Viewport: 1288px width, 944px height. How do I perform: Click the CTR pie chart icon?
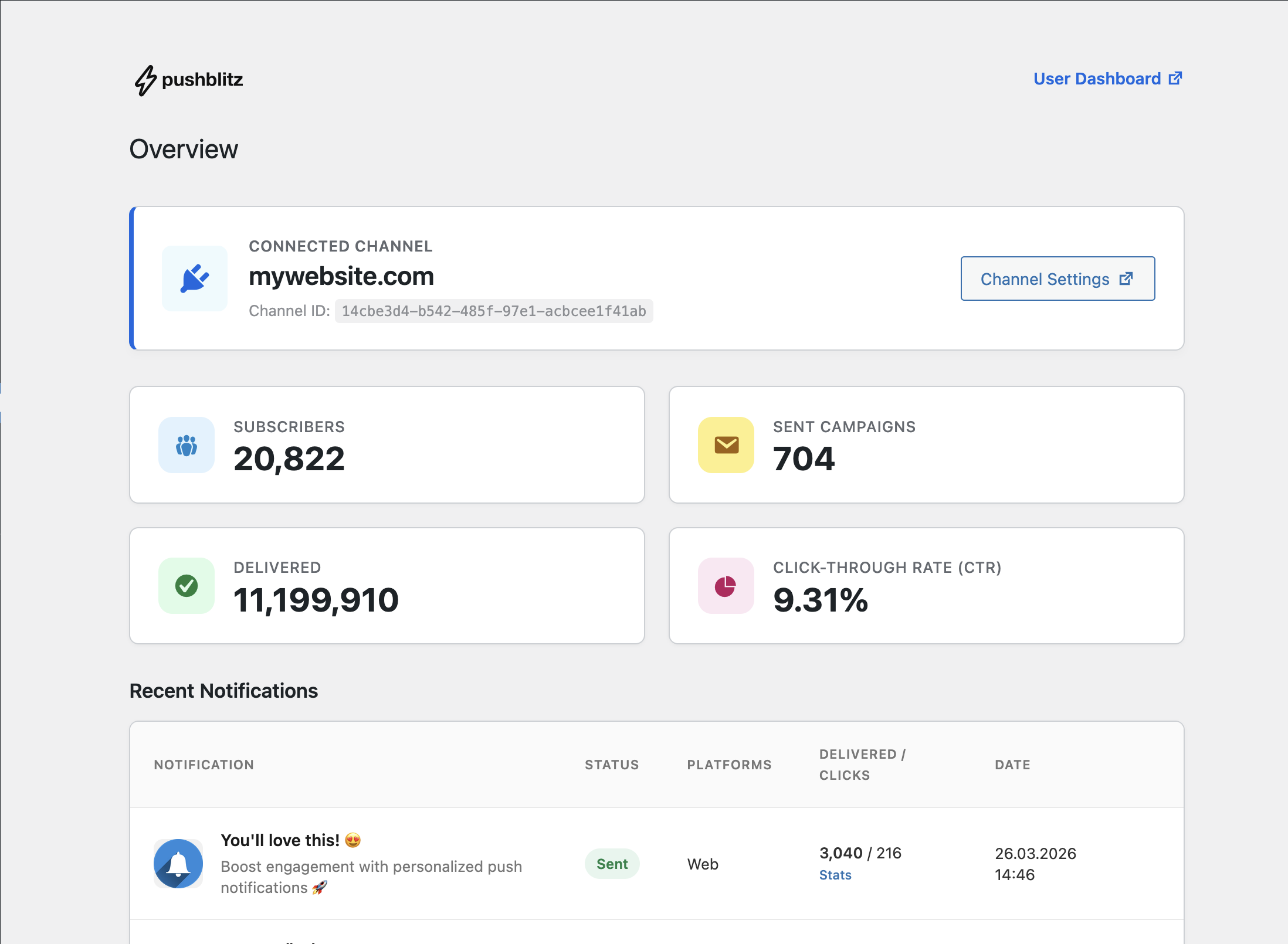coord(726,586)
